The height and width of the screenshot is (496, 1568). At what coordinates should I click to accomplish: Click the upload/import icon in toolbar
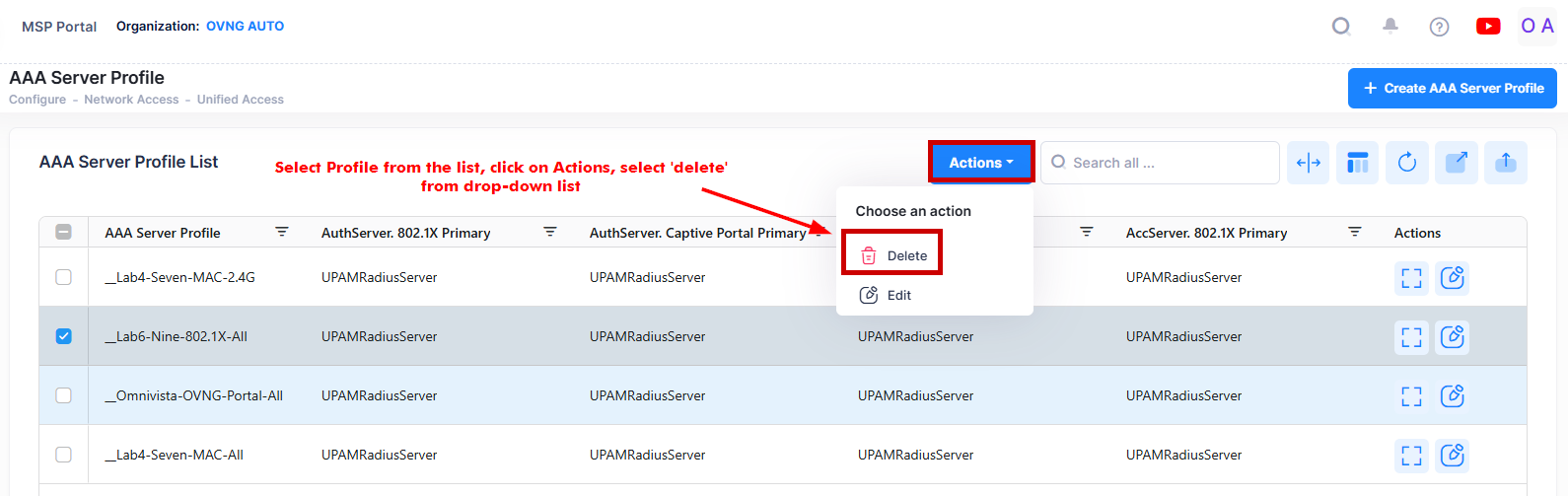[x=1505, y=163]
